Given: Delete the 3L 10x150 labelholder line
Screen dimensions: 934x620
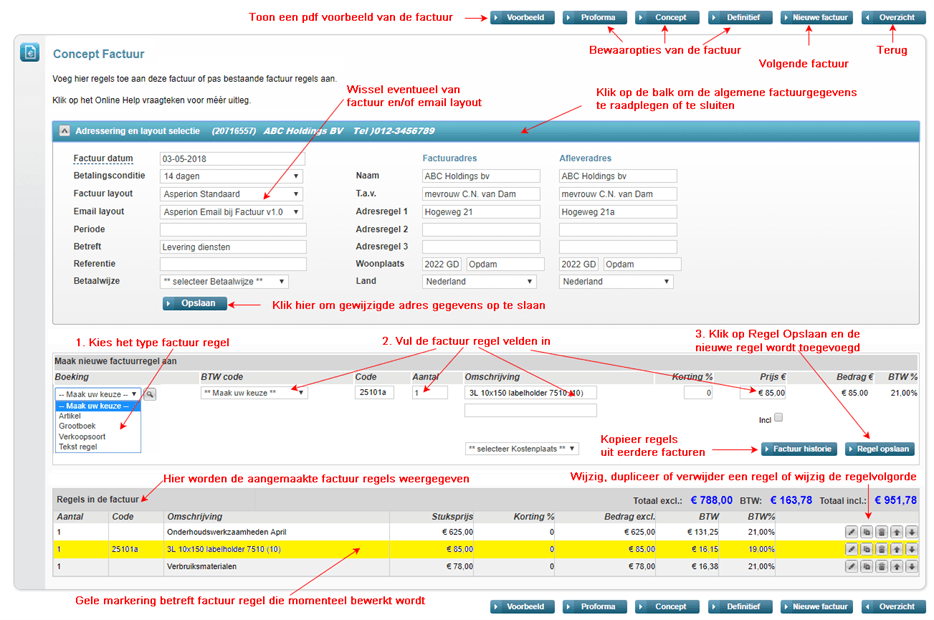Looking at the screenshot, I should coord(882,549).
